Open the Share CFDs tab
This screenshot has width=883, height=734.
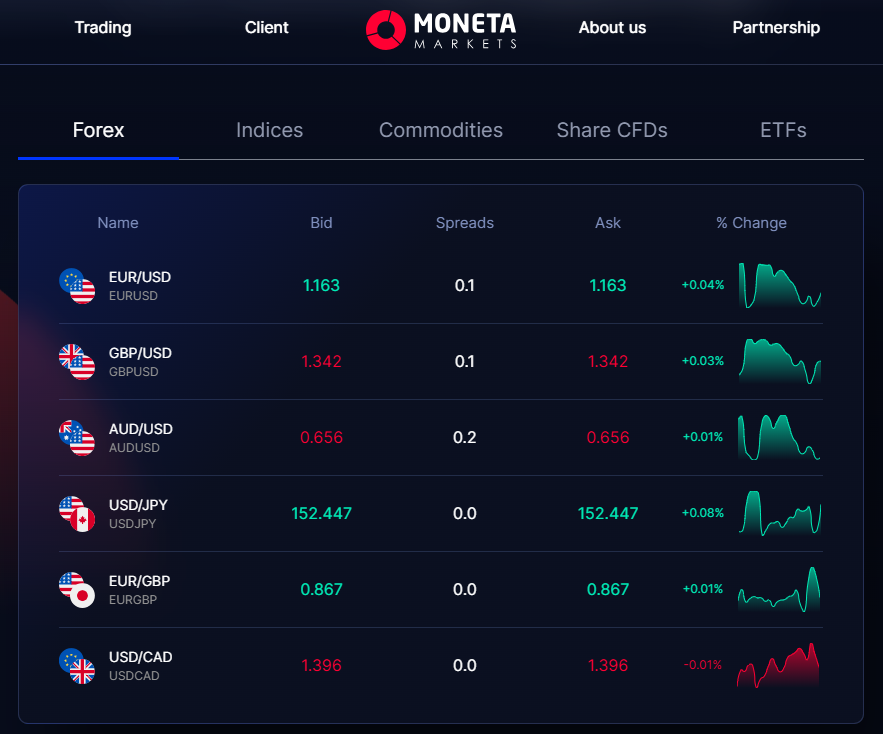pyautogui.click(x=611, y=130)
